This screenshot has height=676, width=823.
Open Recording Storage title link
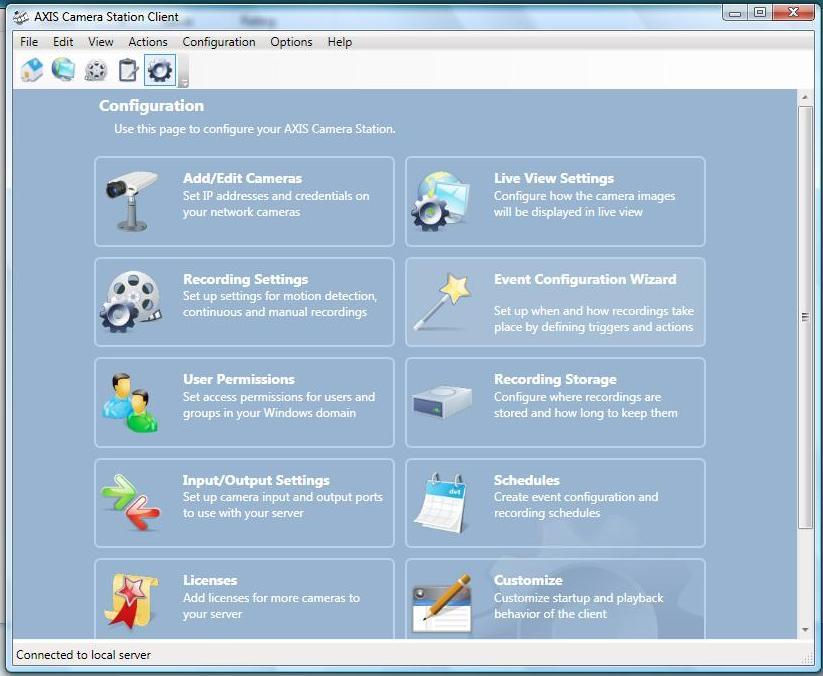pos(555,379)
